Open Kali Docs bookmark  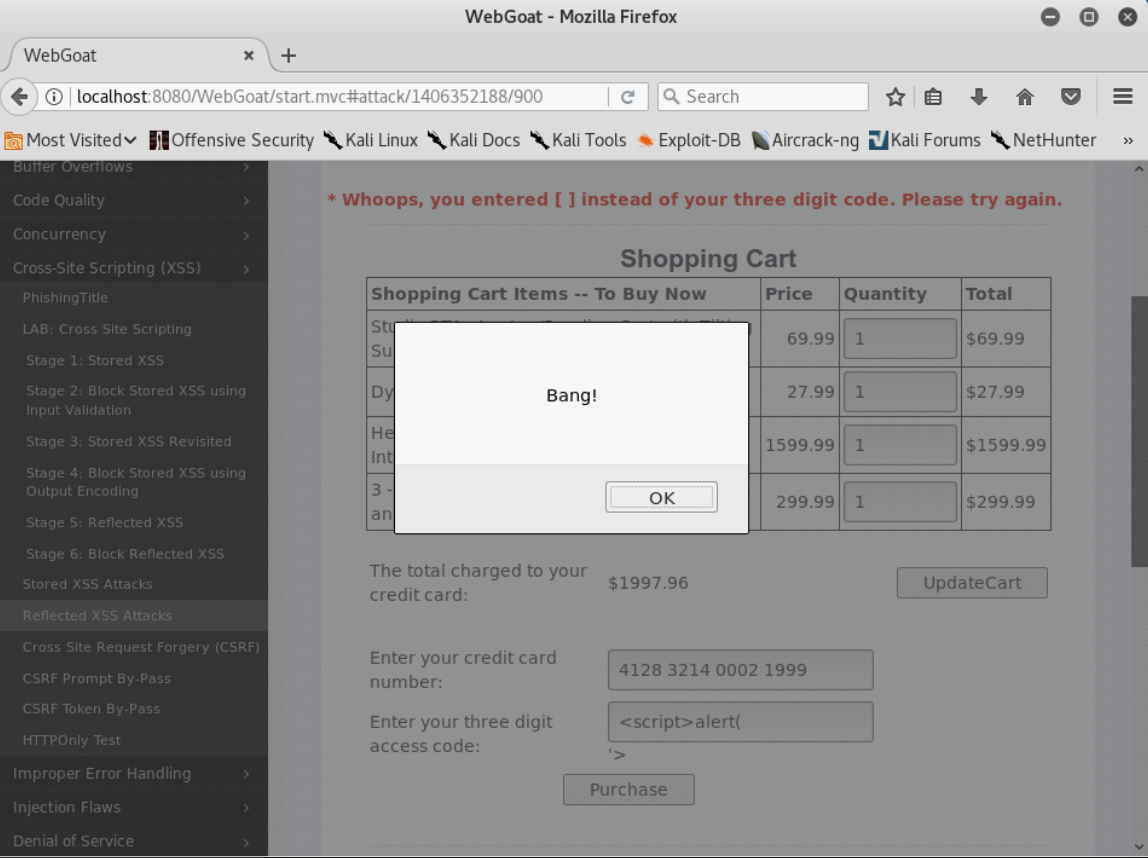coord(473,140)
